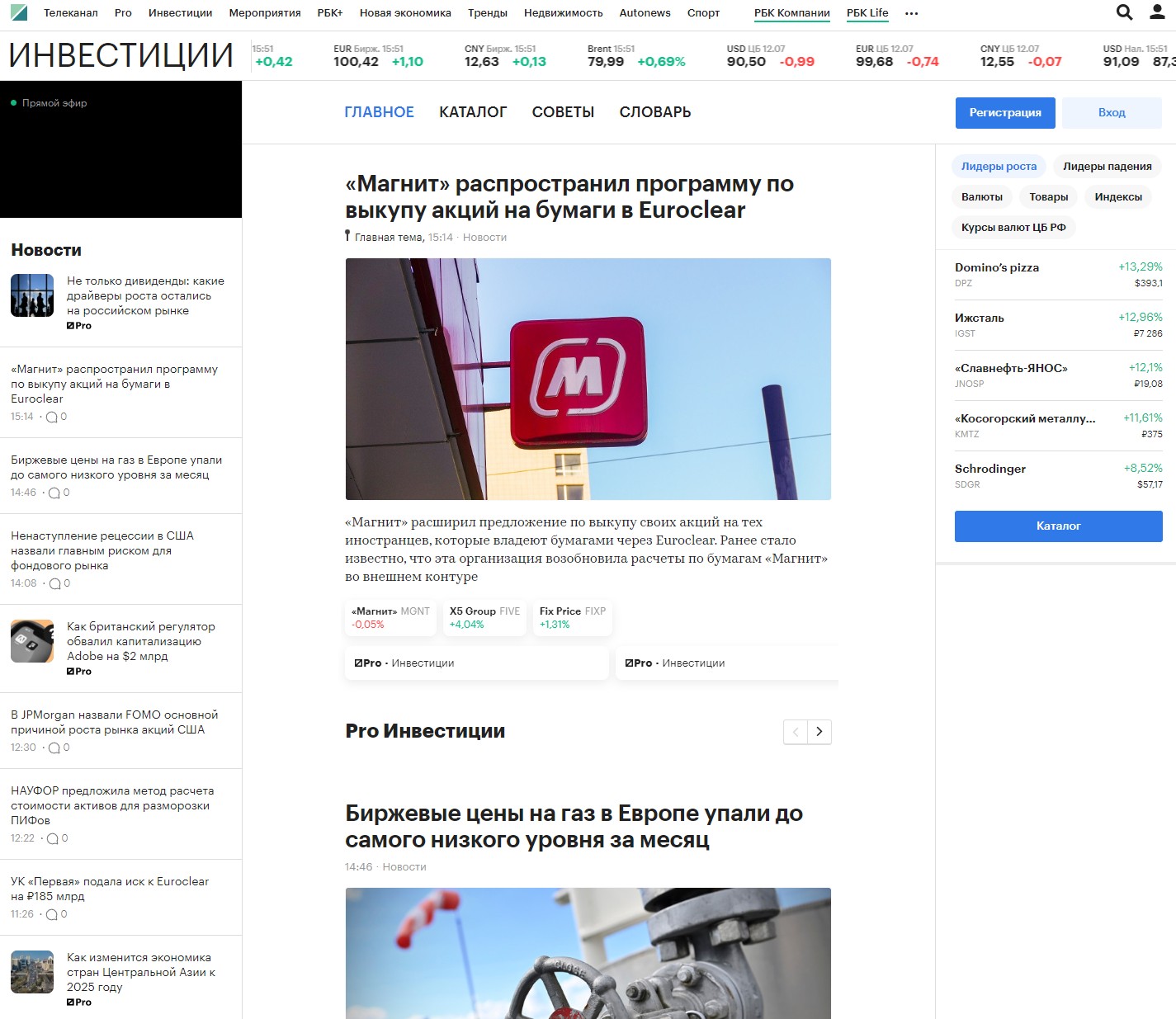Screen dimensions: 1176x1019
Task: Open comments on the gas prices news item
Action: pyautogui.click(x=57, y=493)
